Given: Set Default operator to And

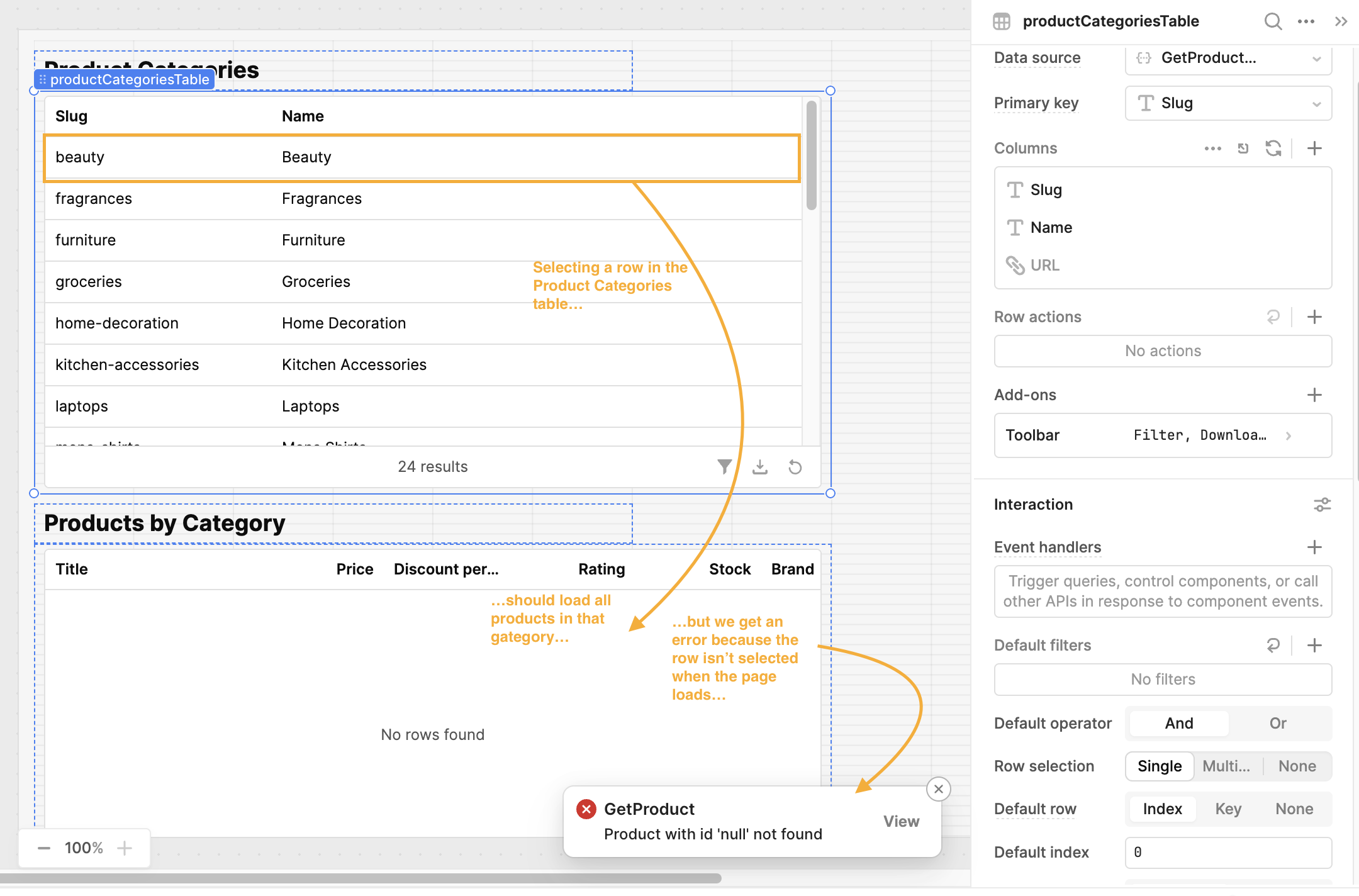Looking at the screenshot, I should (x=1179, y=724).
